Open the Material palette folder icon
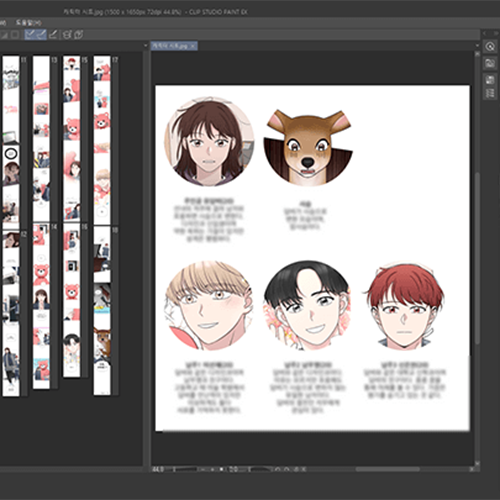 pos(490,63)
